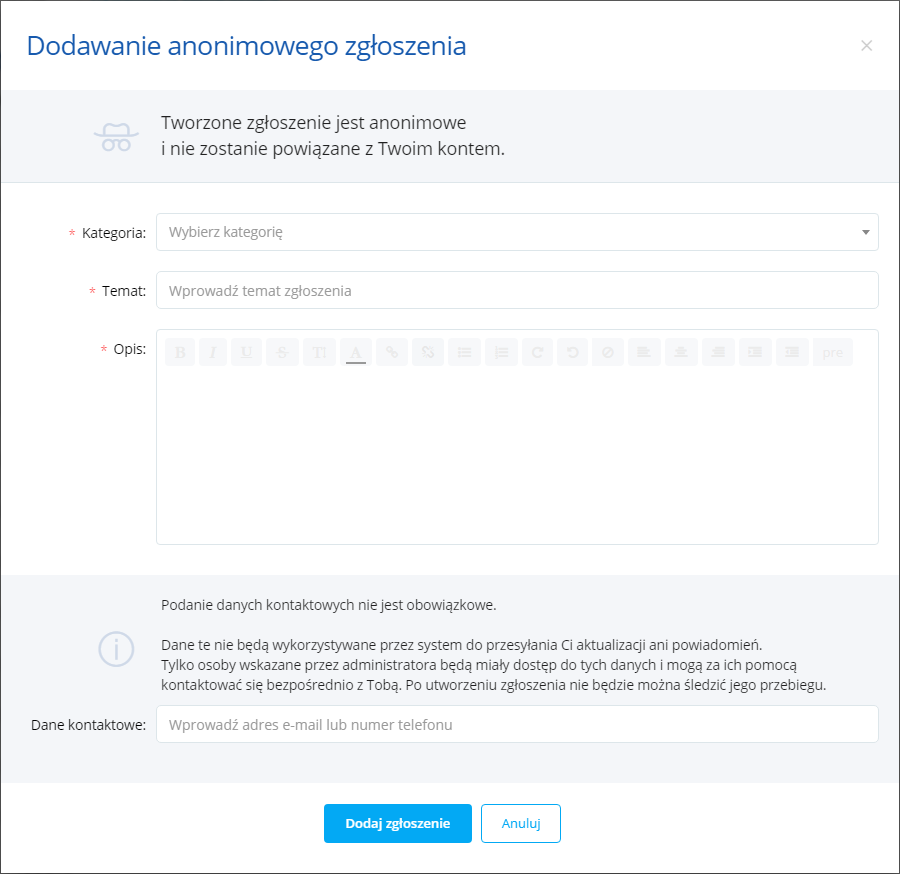
Task: Click the Temat input field
Action: tap(517, 291)
